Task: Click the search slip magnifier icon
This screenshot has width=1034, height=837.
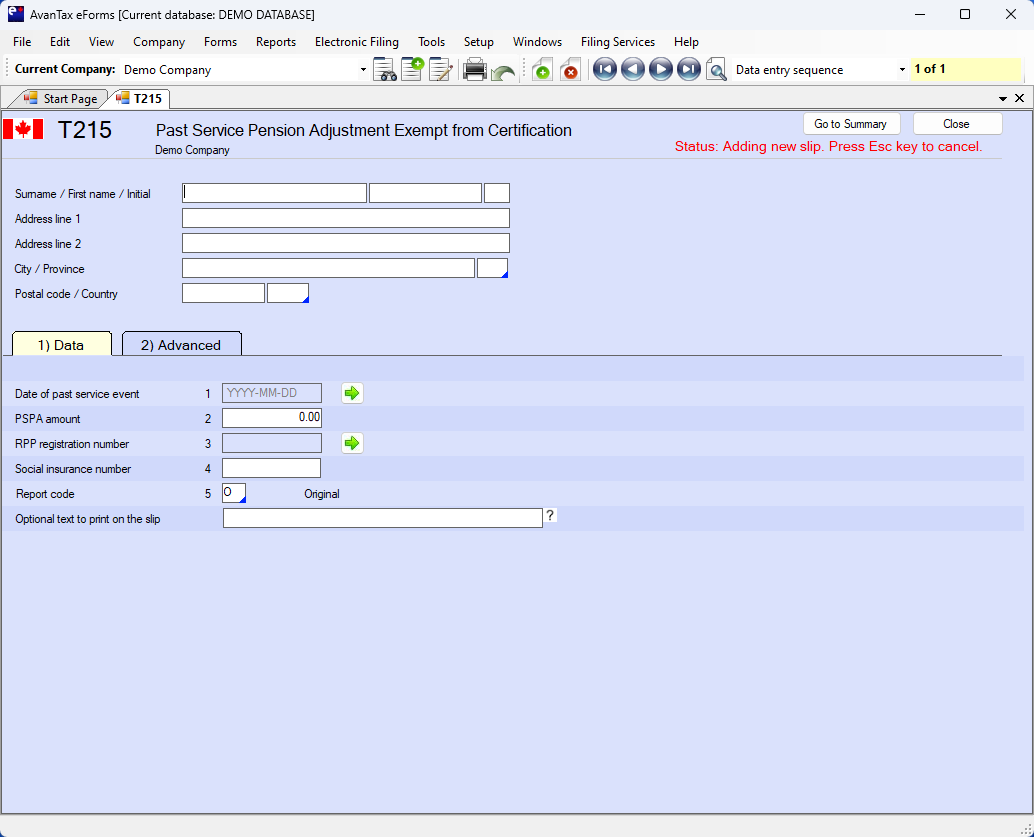Action: coord(716,70)
